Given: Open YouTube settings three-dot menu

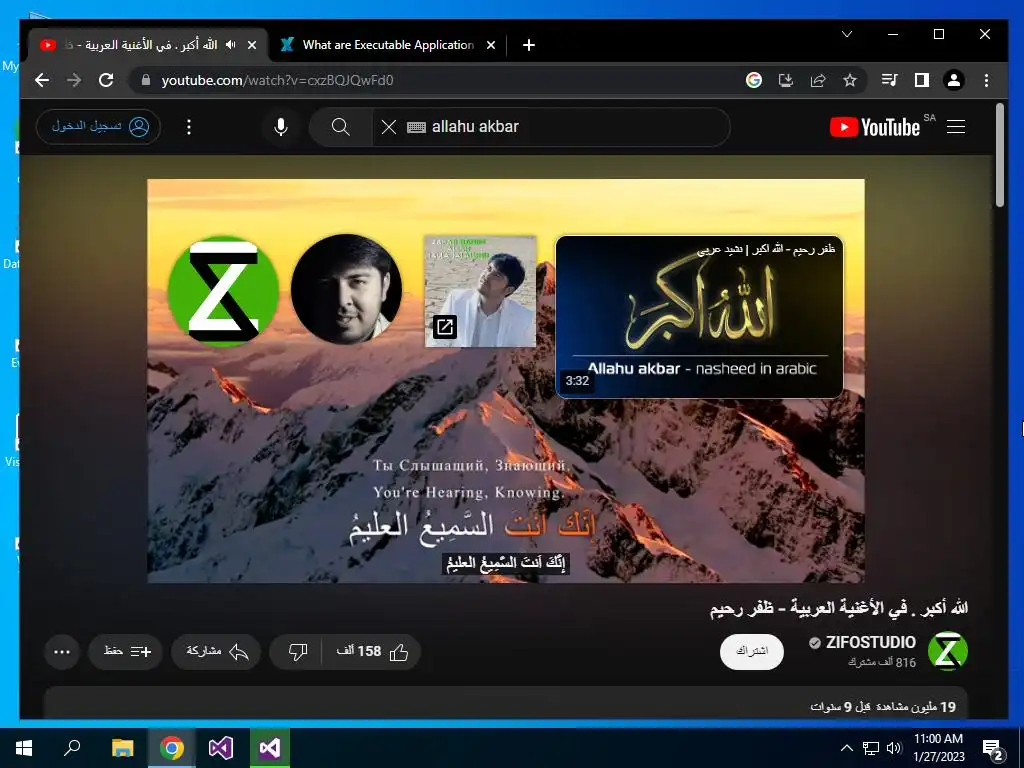Looking at the screenshot, I should (x=189, y=127).
